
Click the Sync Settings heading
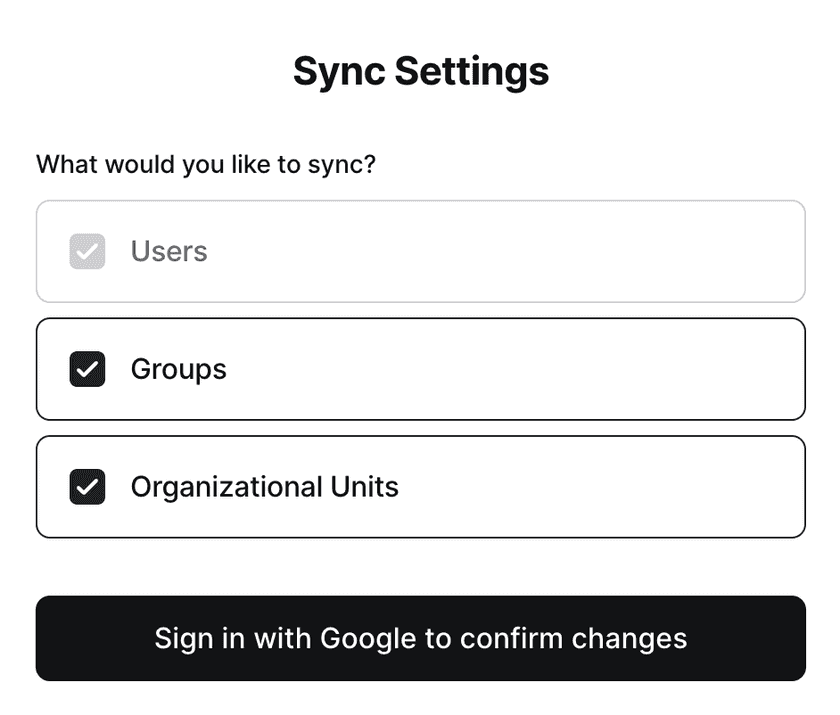(x=420, y=71)
